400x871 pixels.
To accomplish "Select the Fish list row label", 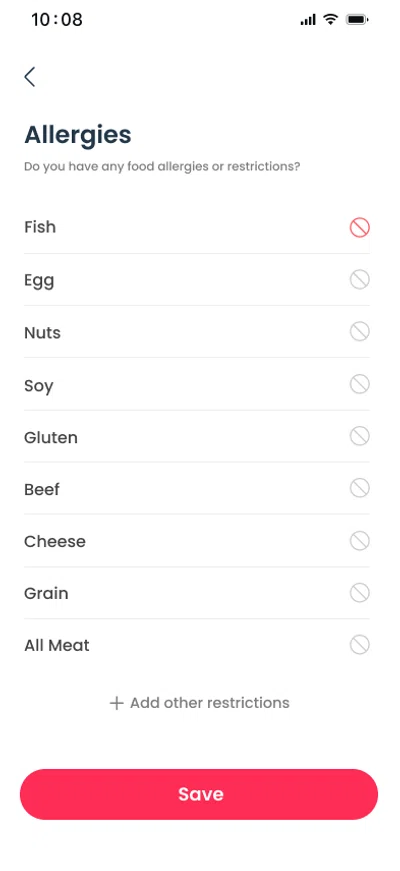I will pyautogui.click(x=40, y=227).
